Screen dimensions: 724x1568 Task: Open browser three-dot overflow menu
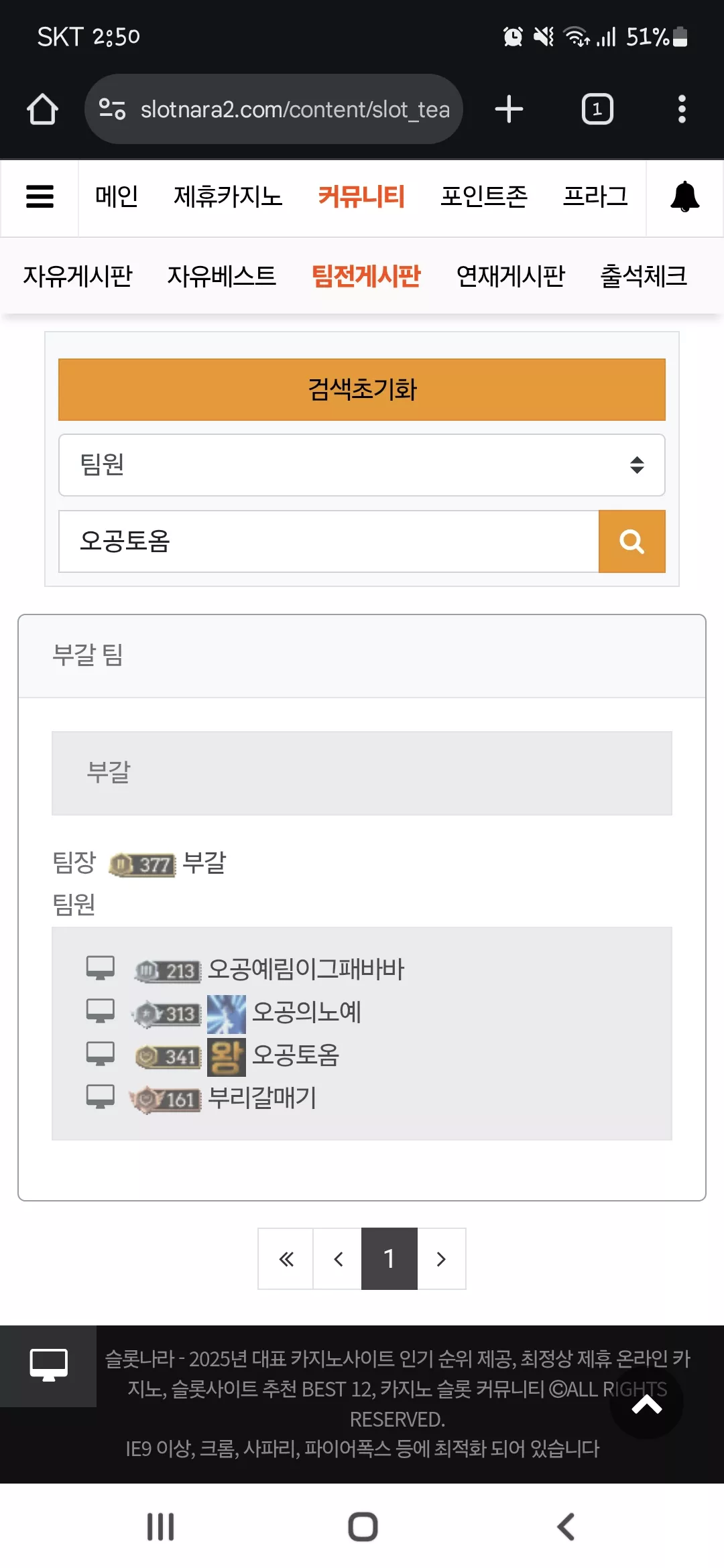[x=682, y=109]
